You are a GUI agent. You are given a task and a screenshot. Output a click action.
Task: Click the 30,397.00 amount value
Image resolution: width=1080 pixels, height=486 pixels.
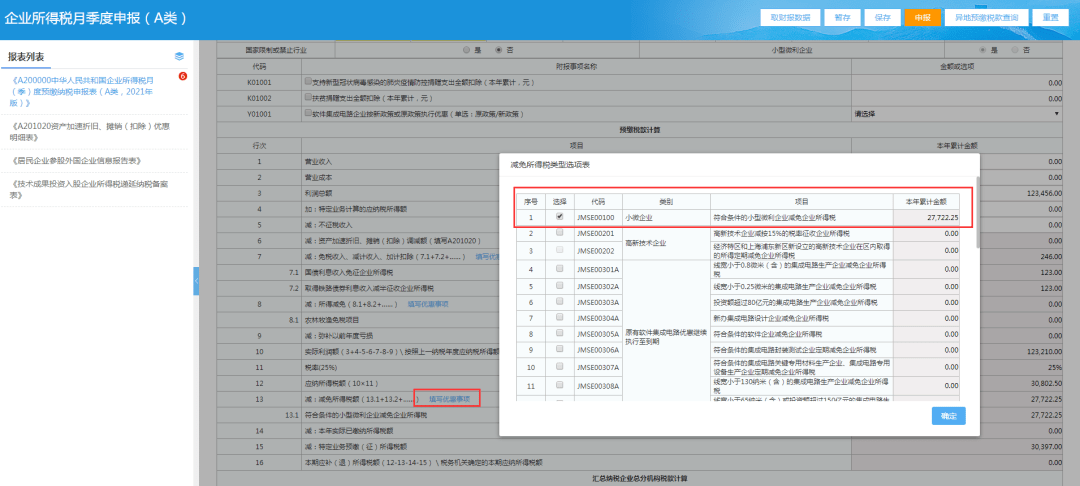point(1045,446)
